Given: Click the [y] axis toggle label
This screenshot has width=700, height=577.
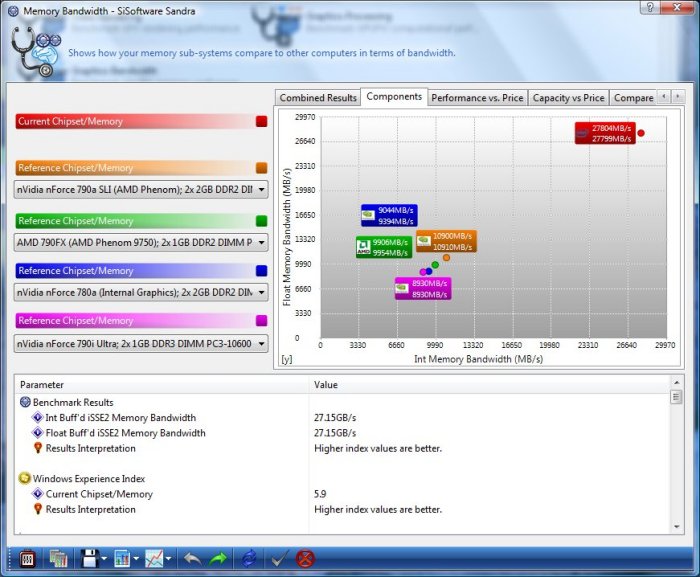Looking at the screenshot, I should tap(287, 359).
